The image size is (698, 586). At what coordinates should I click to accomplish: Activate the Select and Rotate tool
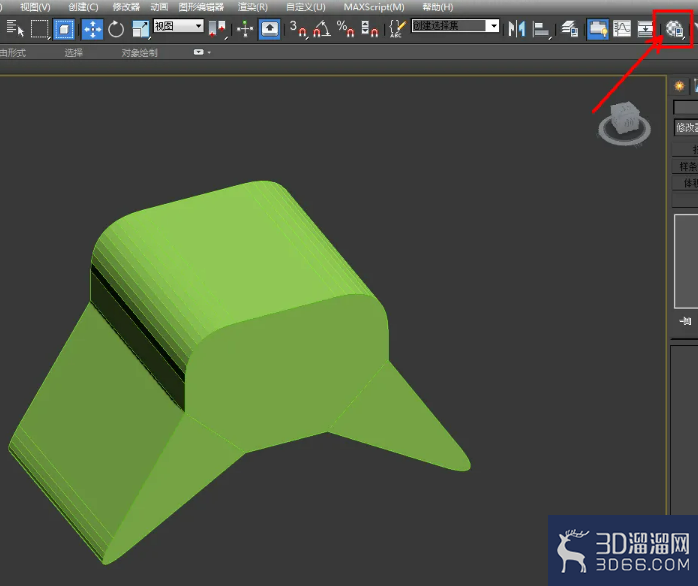coord(116,29)
